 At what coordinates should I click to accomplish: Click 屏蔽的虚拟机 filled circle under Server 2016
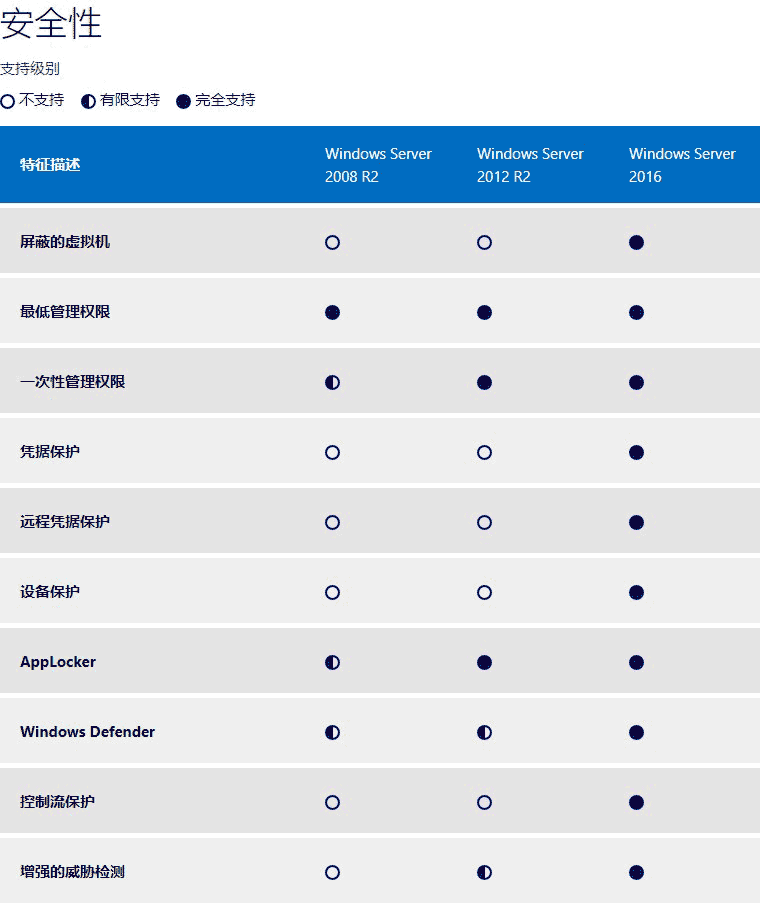636,242
